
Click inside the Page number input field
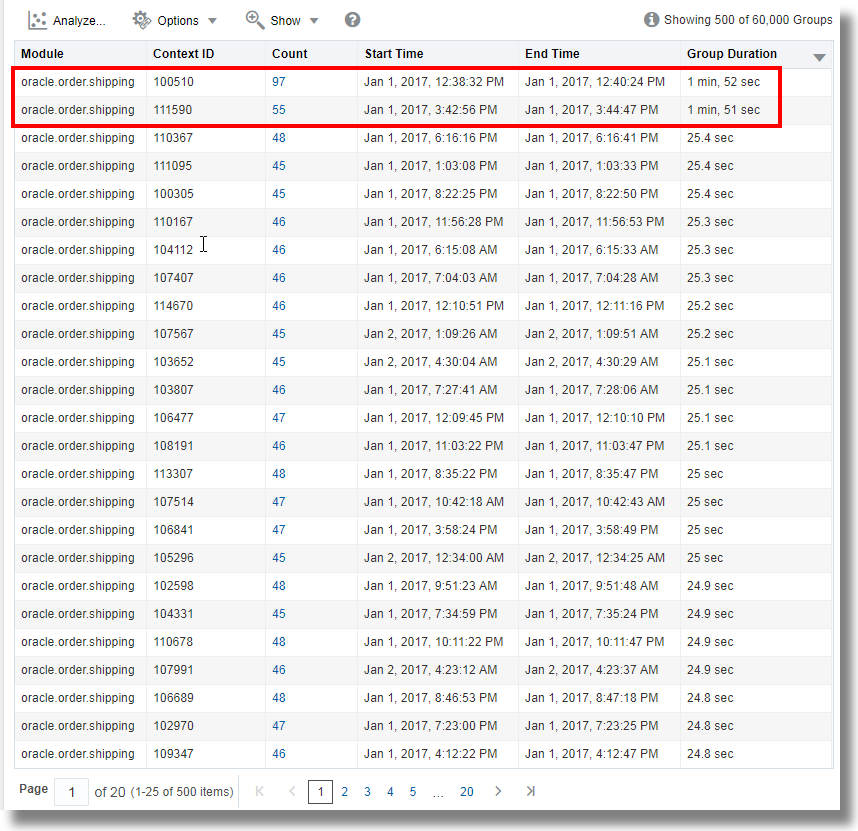point(71,790)
